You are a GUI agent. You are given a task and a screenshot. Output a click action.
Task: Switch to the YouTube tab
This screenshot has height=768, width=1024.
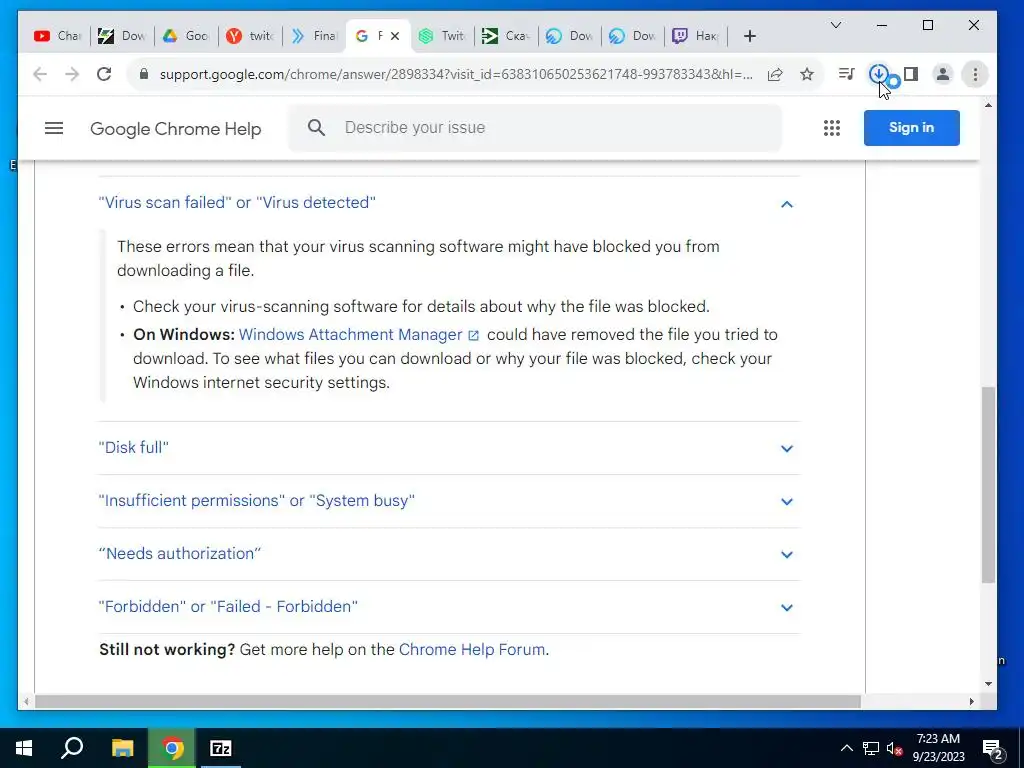[x=57, y=36]
